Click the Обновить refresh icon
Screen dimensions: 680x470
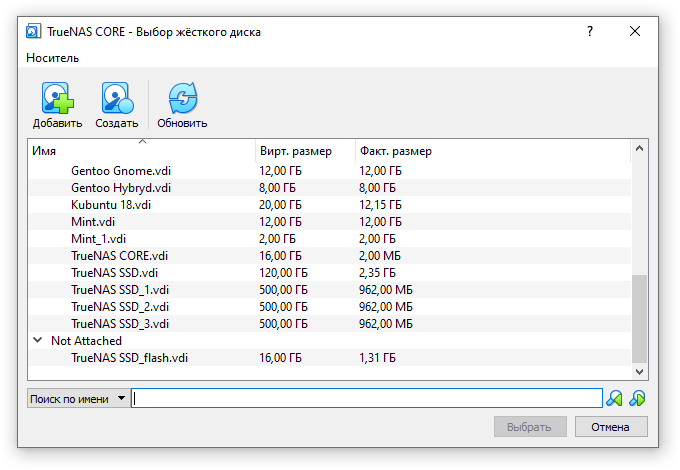[183, 98]
